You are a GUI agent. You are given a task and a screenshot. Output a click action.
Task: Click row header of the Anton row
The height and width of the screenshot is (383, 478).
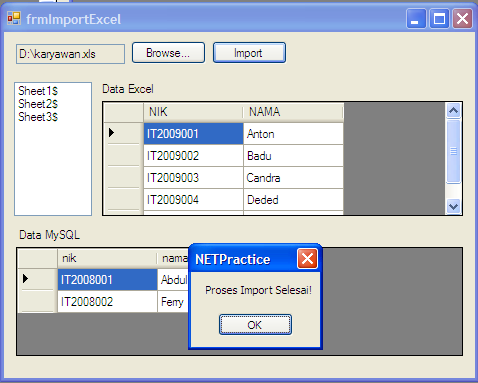123,133
